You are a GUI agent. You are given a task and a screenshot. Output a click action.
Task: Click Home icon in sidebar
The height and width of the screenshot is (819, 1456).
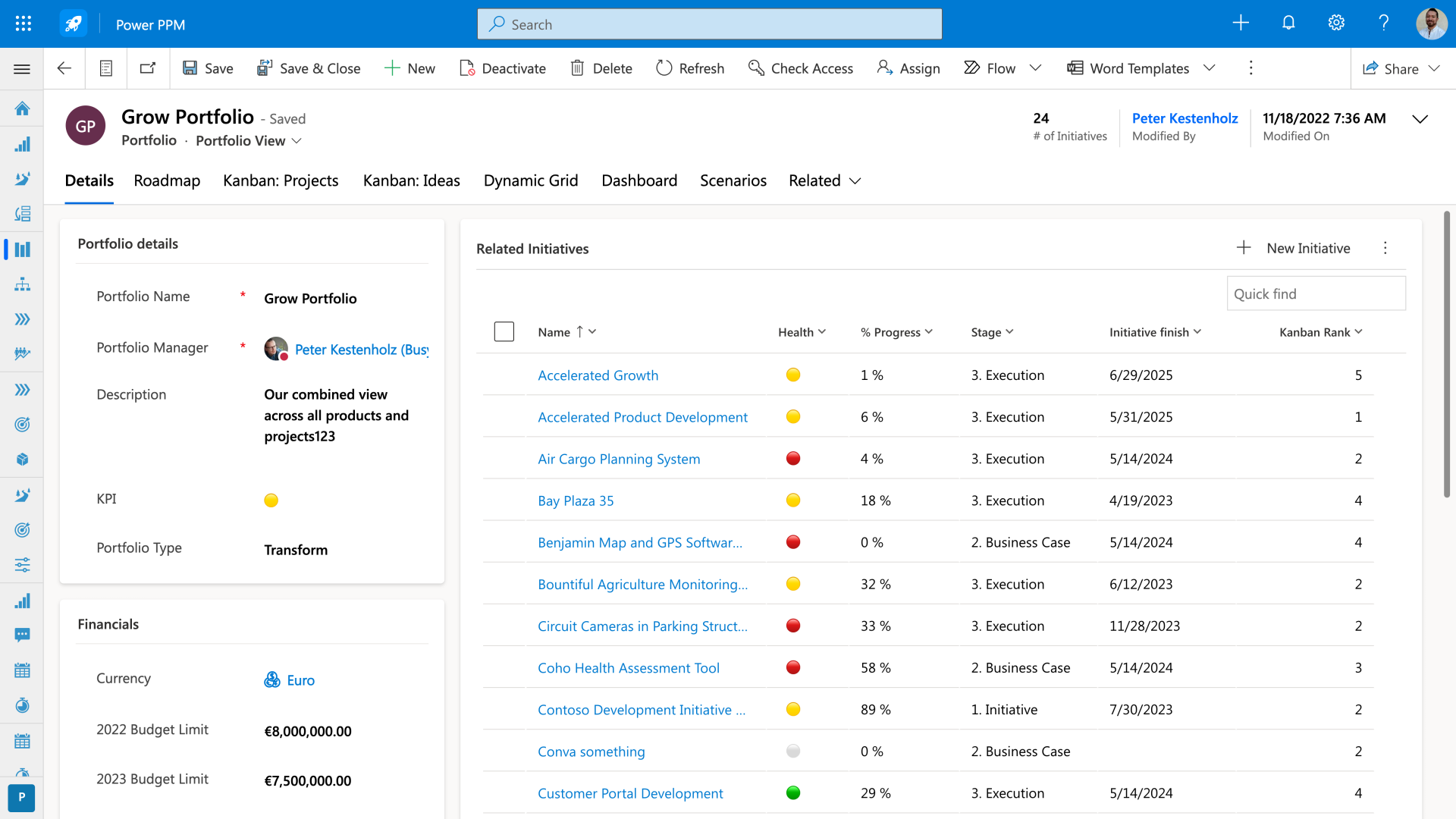[22, 108]
